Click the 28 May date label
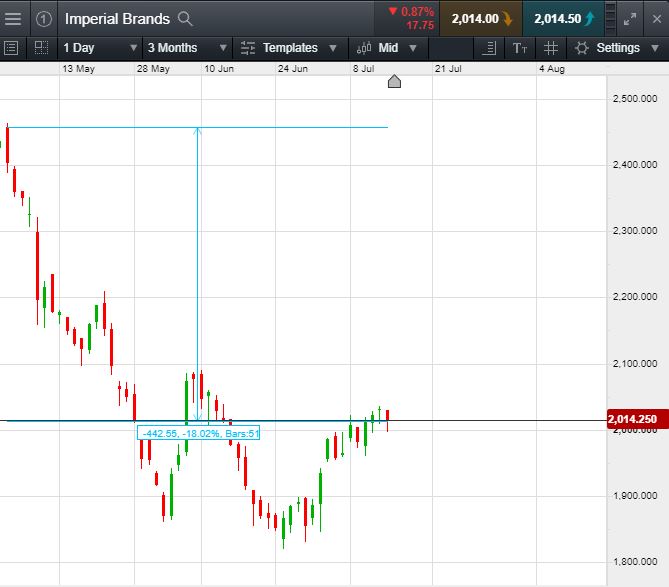This screenshot has width=669, height=587. click(x=153, y=69)
